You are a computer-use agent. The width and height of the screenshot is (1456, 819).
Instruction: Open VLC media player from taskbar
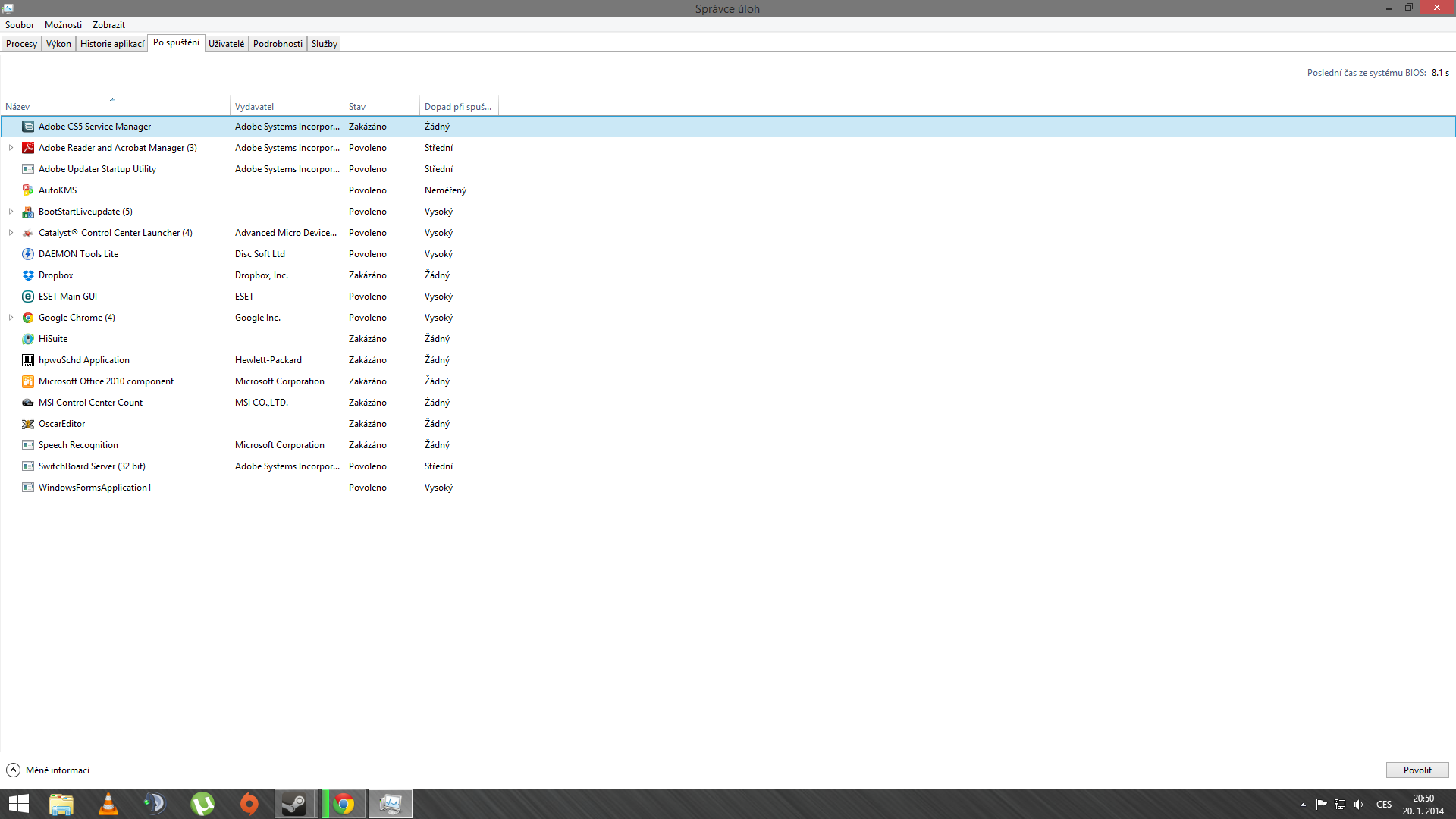pyautogui.click(x=108, y=804)
